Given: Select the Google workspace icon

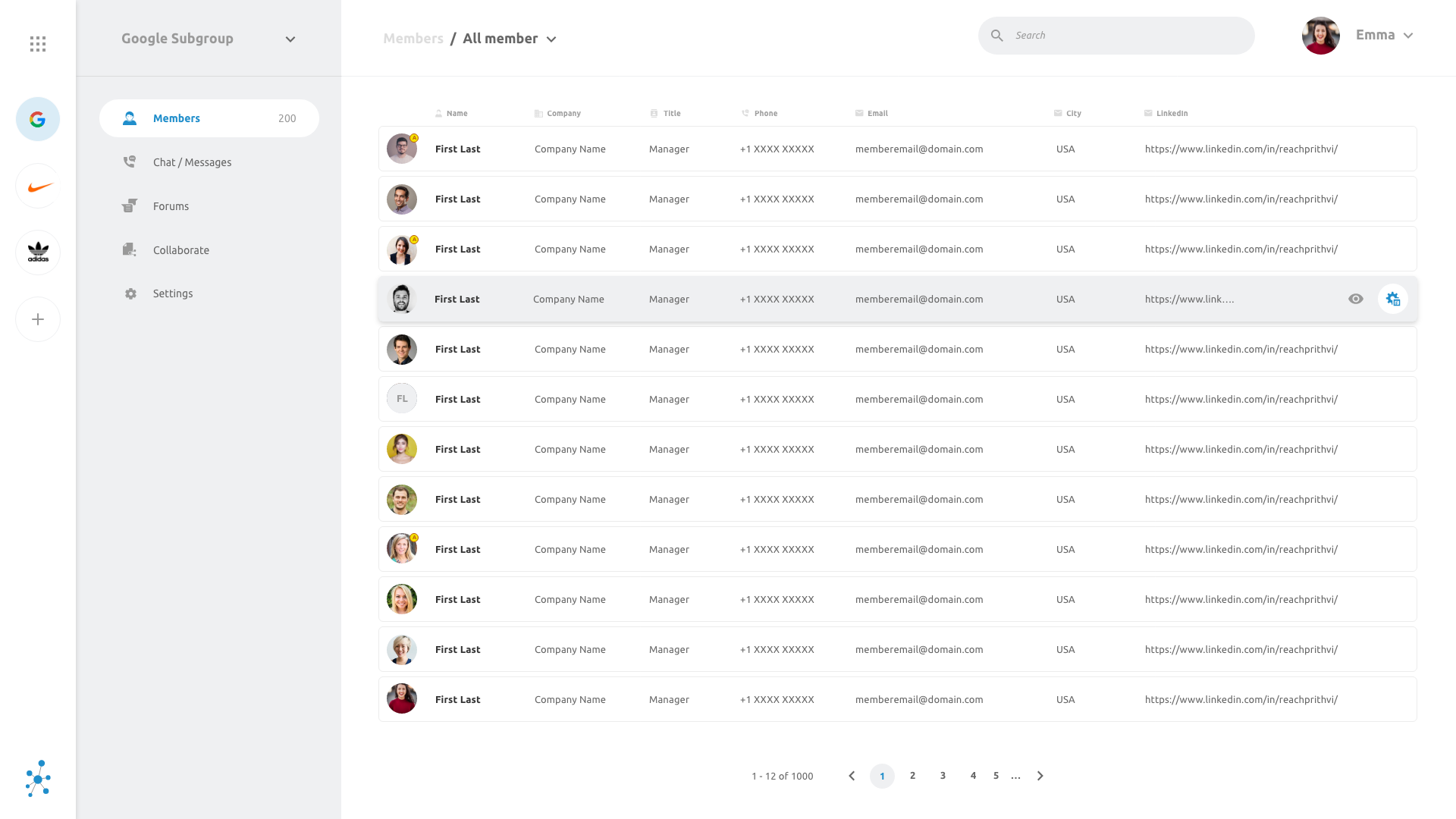Looking at the screenshot, I should 38,119.
